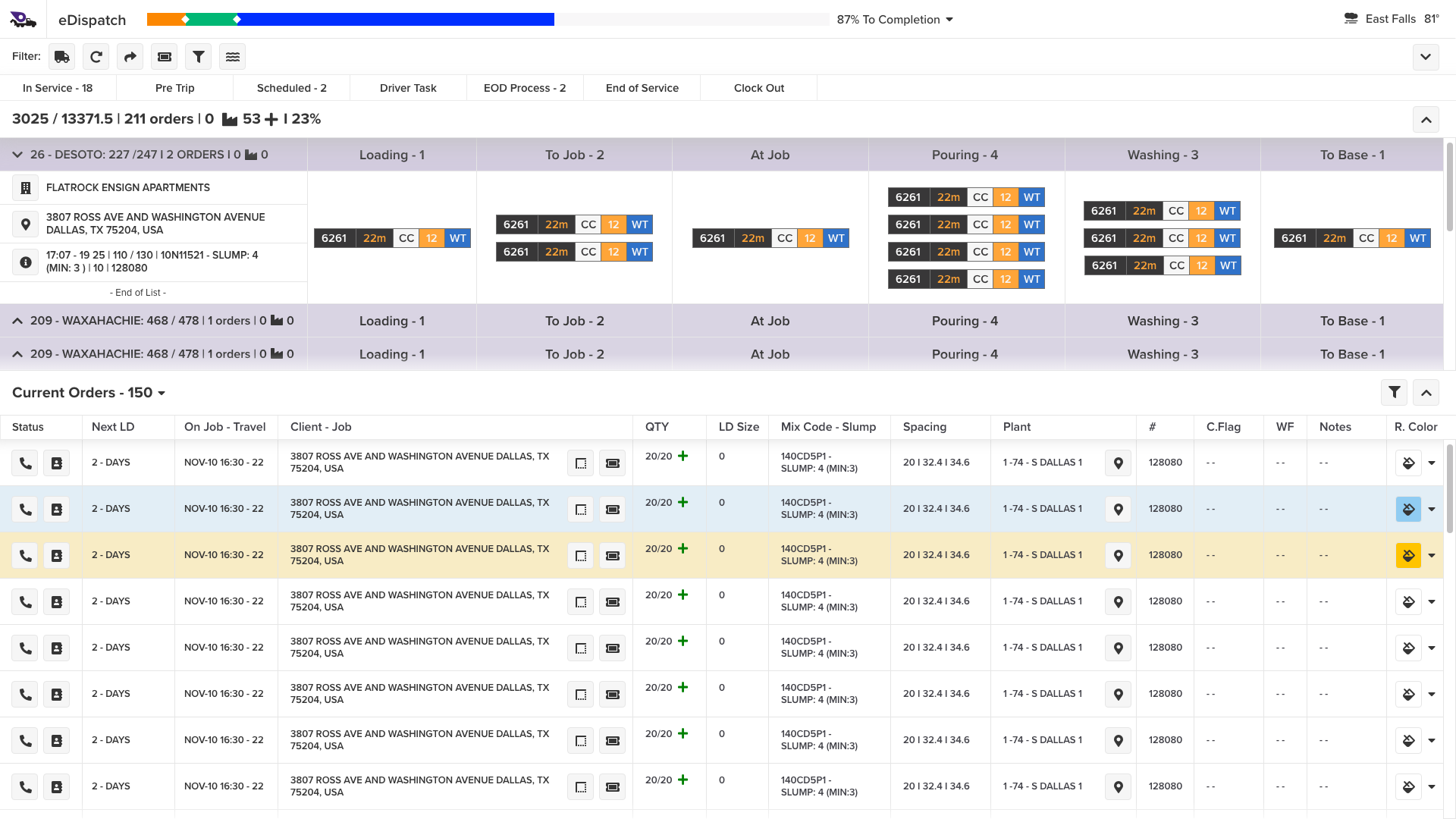Click the forward arrow filter icon

point(130,57)
